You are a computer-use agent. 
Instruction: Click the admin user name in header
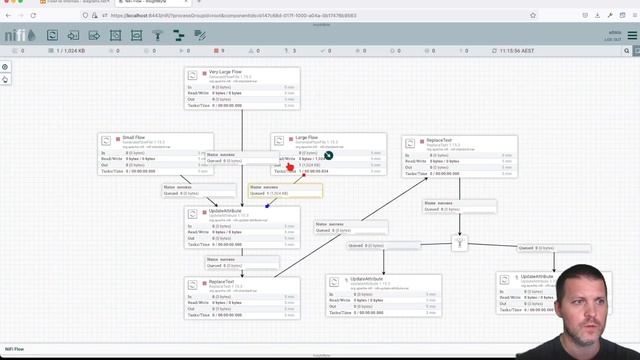615,32
